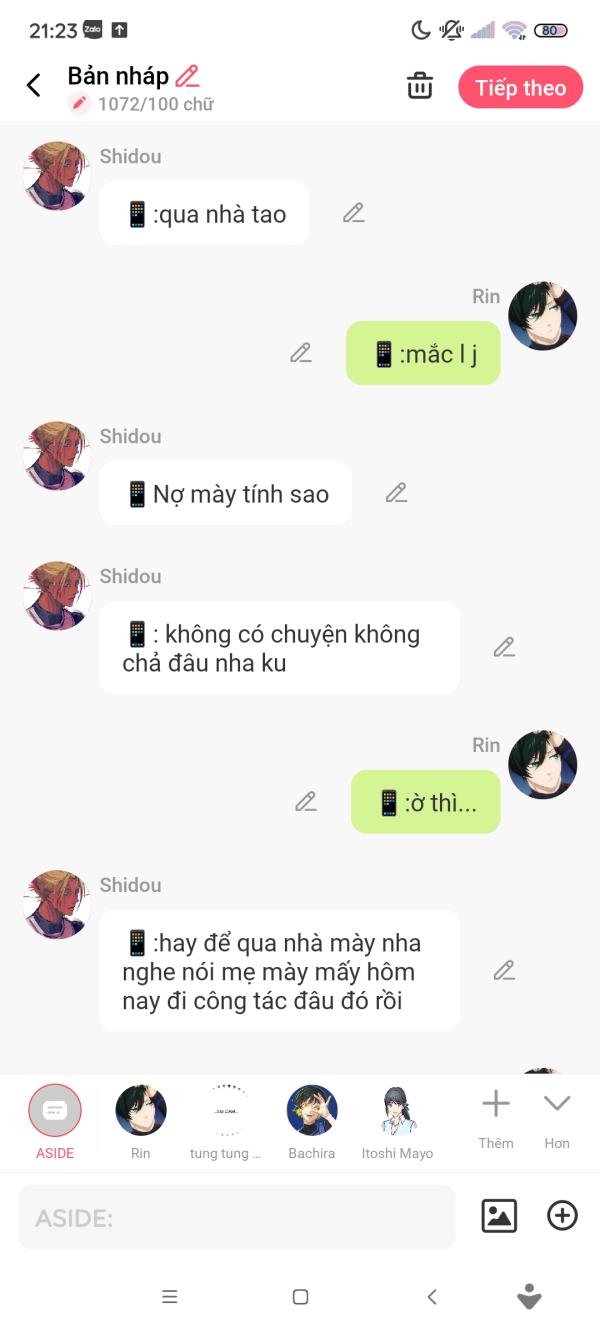
Task: Edit the 'hay để qua nhà mày' message
Action: point(504,970)
